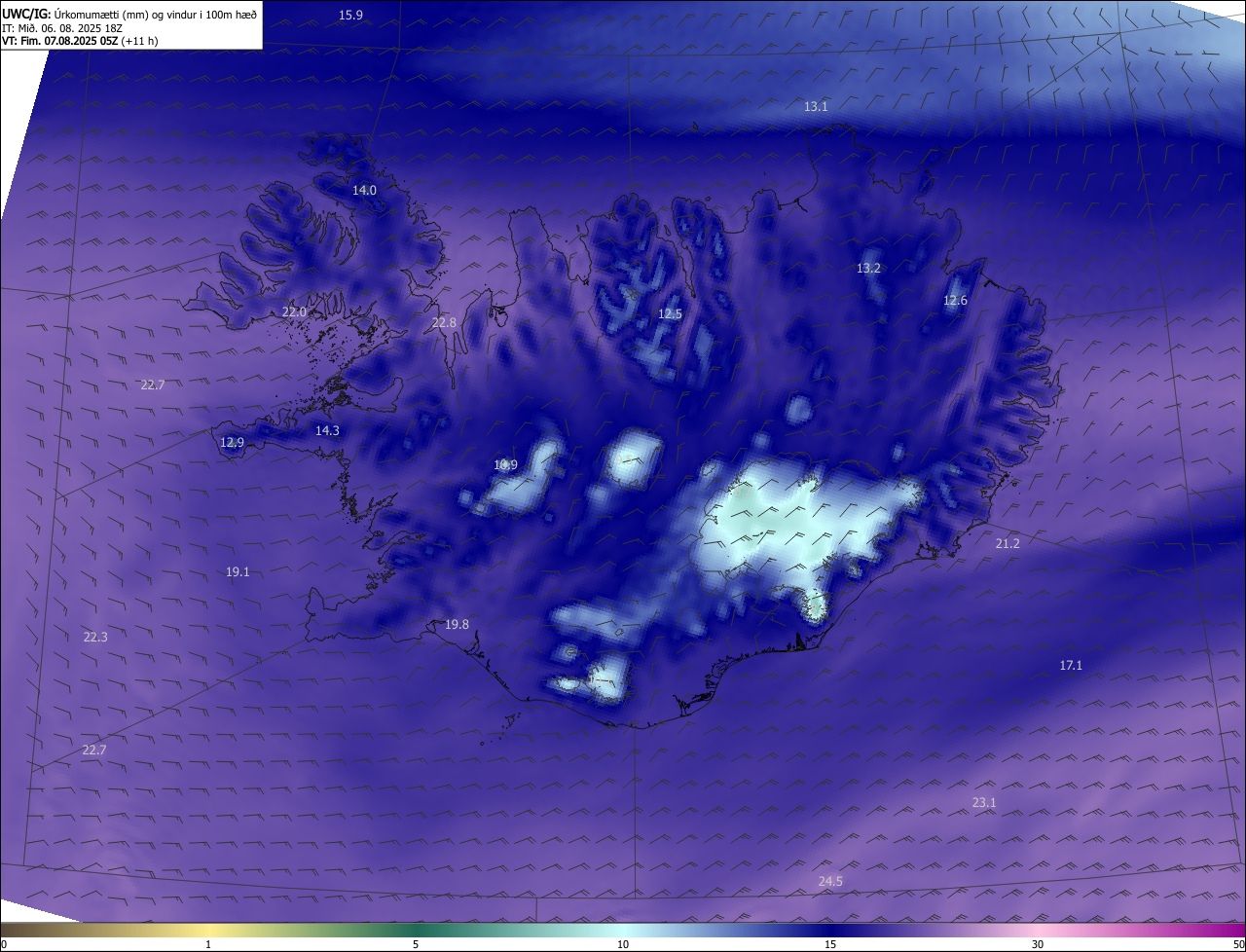Click the 15.9 value label
This screenshot has height=952, width=1246.
[350, 15]
